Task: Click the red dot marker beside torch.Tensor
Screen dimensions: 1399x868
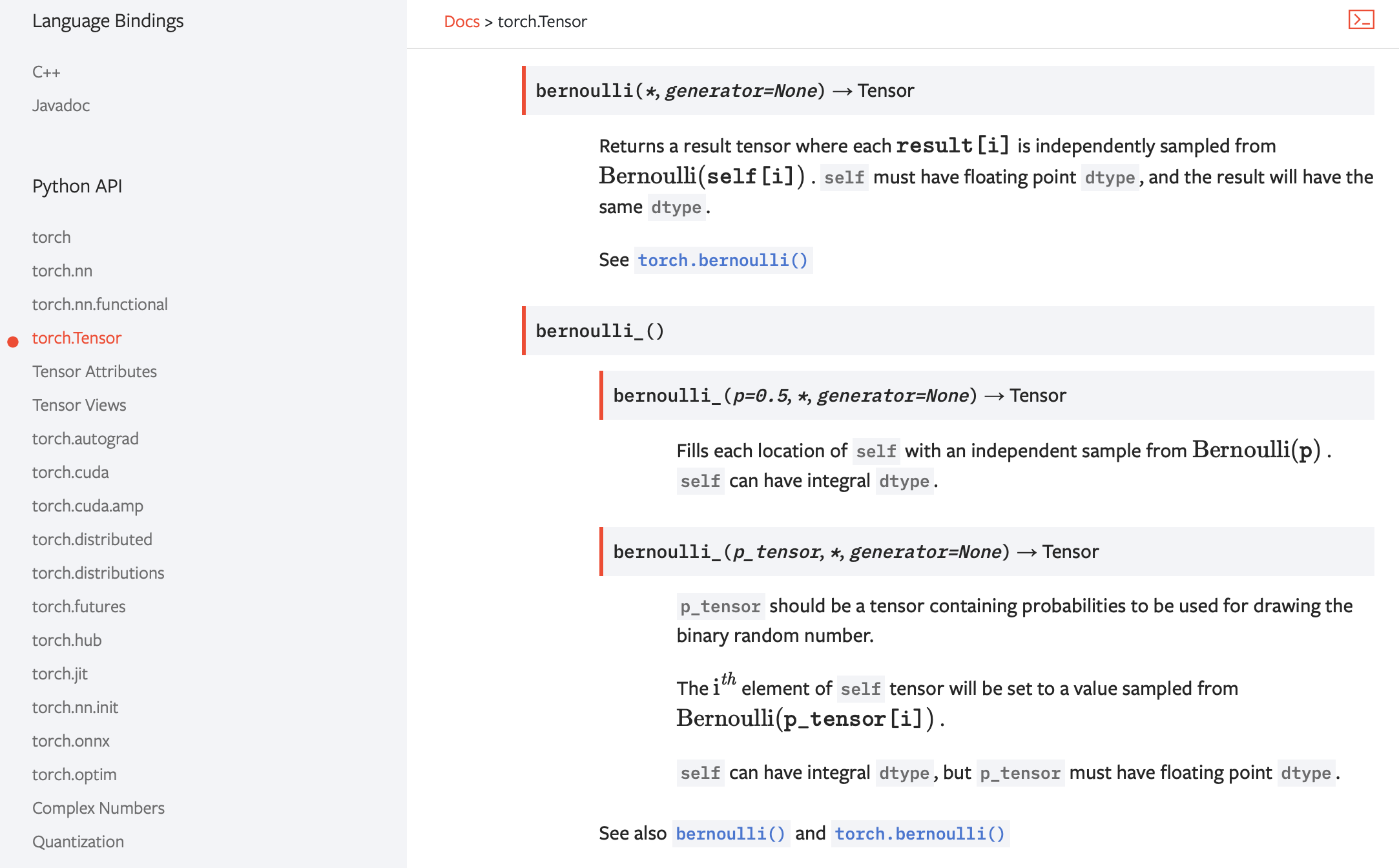Action: pyautogui.click(x=14, y=342)
